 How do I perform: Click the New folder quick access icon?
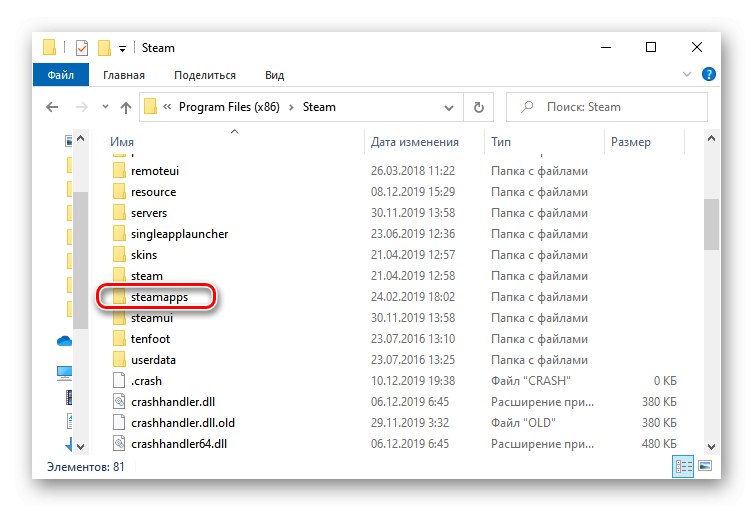104,48
